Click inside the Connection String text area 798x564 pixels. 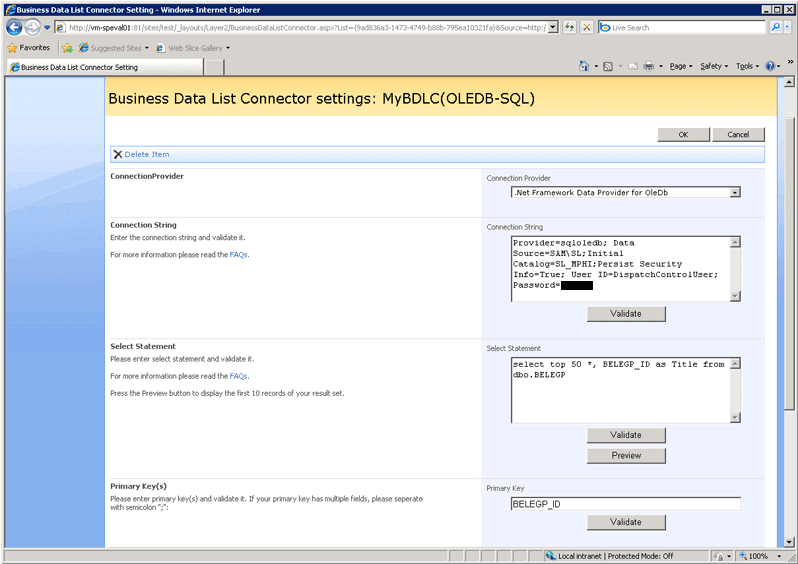click(x=621, y=269)
